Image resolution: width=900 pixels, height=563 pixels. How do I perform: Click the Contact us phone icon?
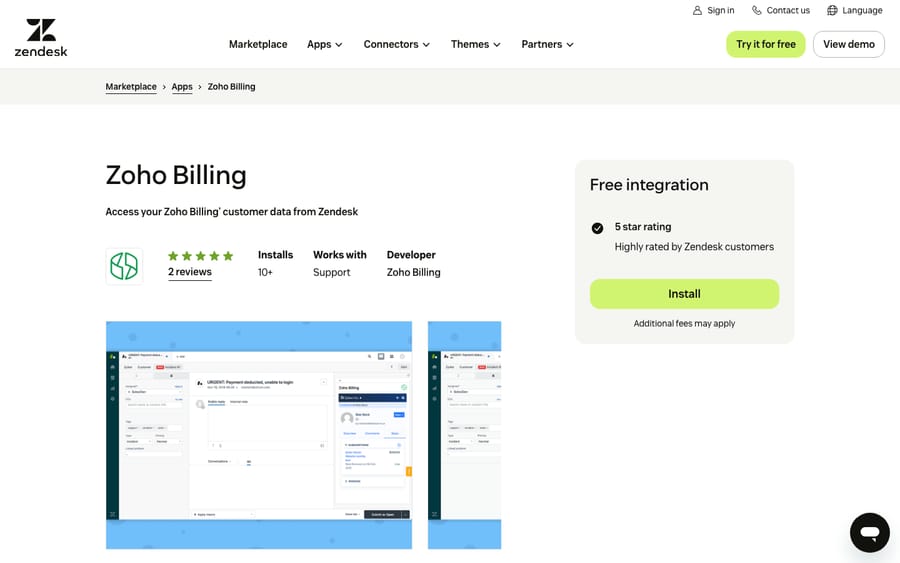point(757,10)
